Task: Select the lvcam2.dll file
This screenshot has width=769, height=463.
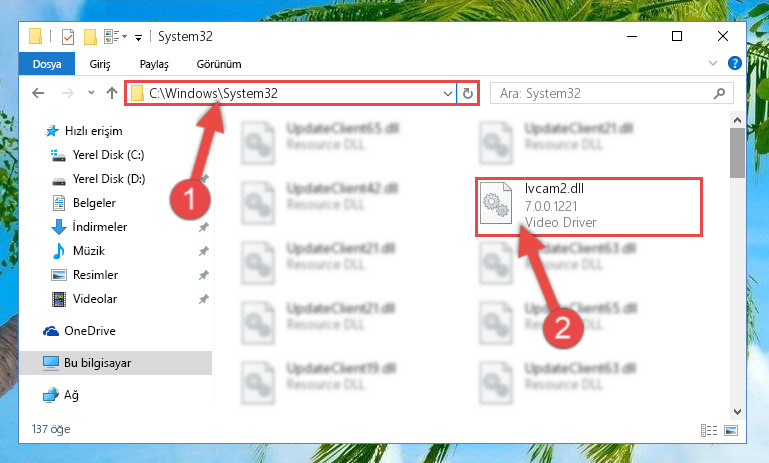Action: [x=589, y=206]
